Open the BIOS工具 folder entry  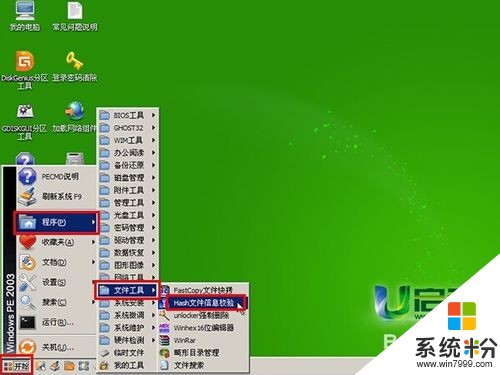(x=128, y=115)
